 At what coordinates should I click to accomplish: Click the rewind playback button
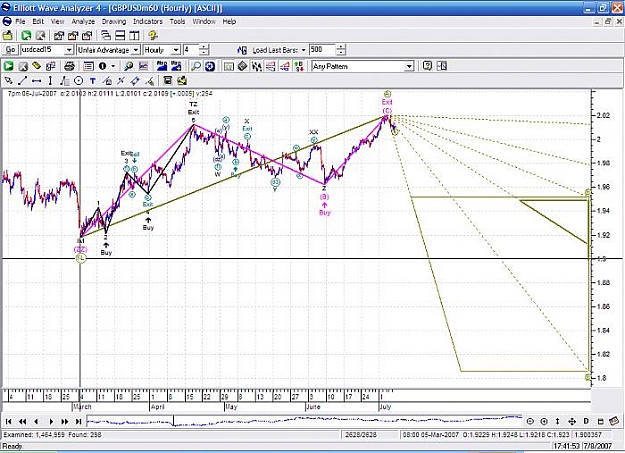pos(23,421)
